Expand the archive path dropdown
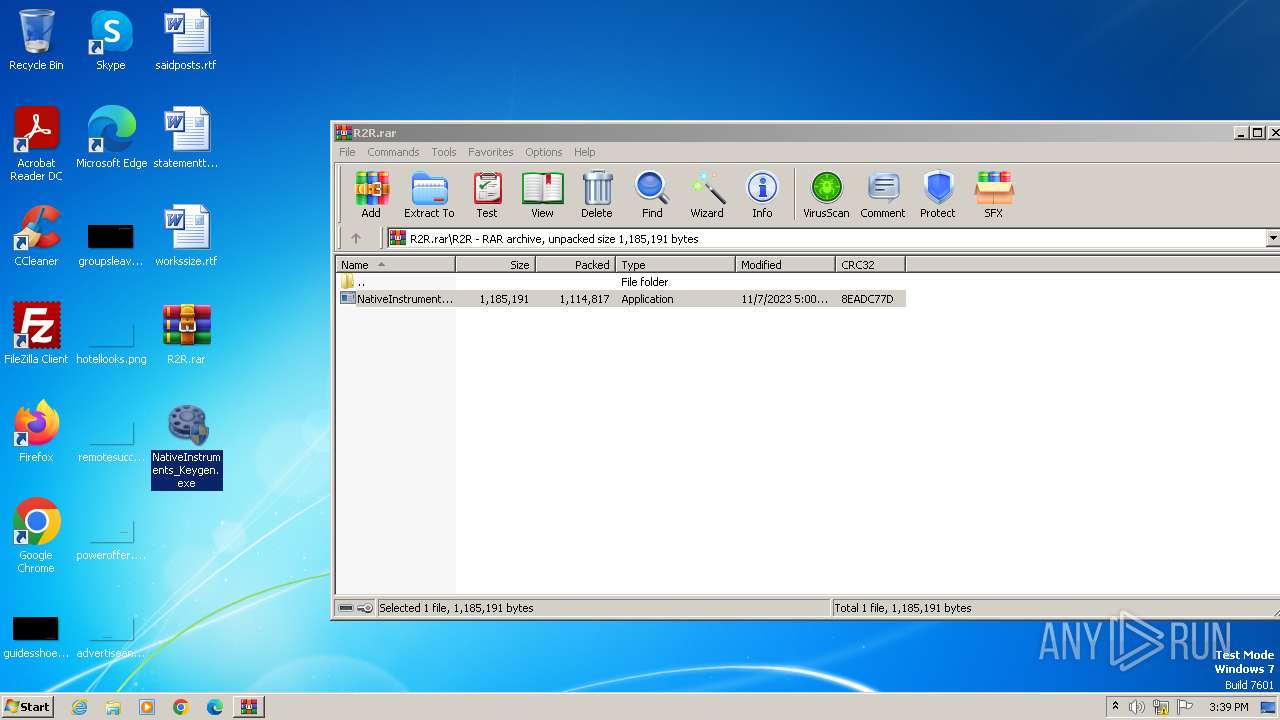 tap(1273, 238)
